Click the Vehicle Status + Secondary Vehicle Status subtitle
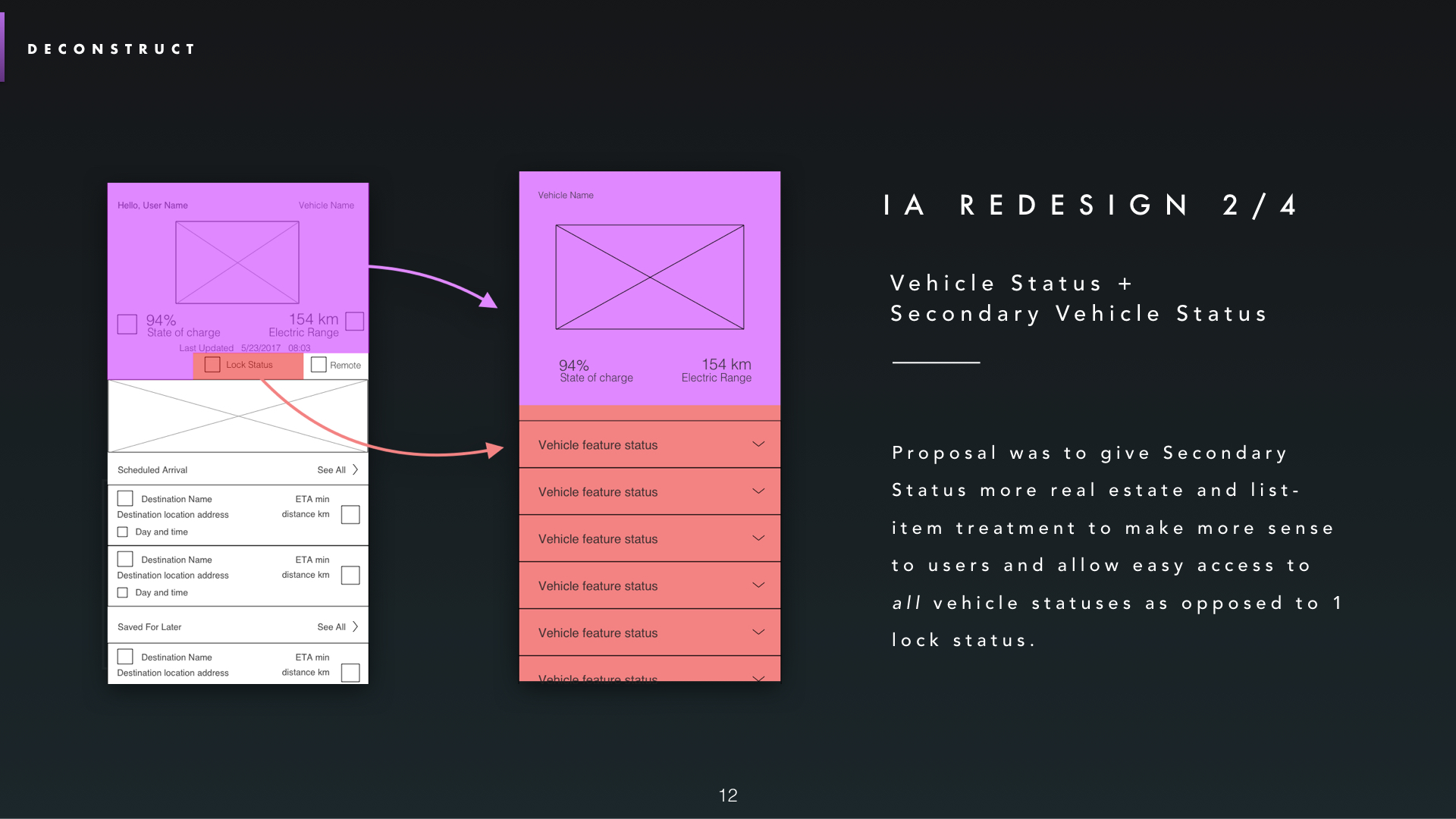 coord(1078,298)
